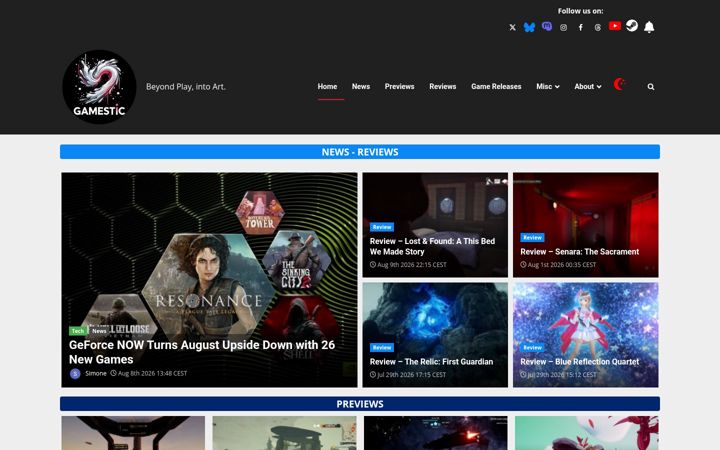Click the Aug 8th 2026 13:48 CEST date
This screenshot has height=450, width=720.
click(149, 373)
